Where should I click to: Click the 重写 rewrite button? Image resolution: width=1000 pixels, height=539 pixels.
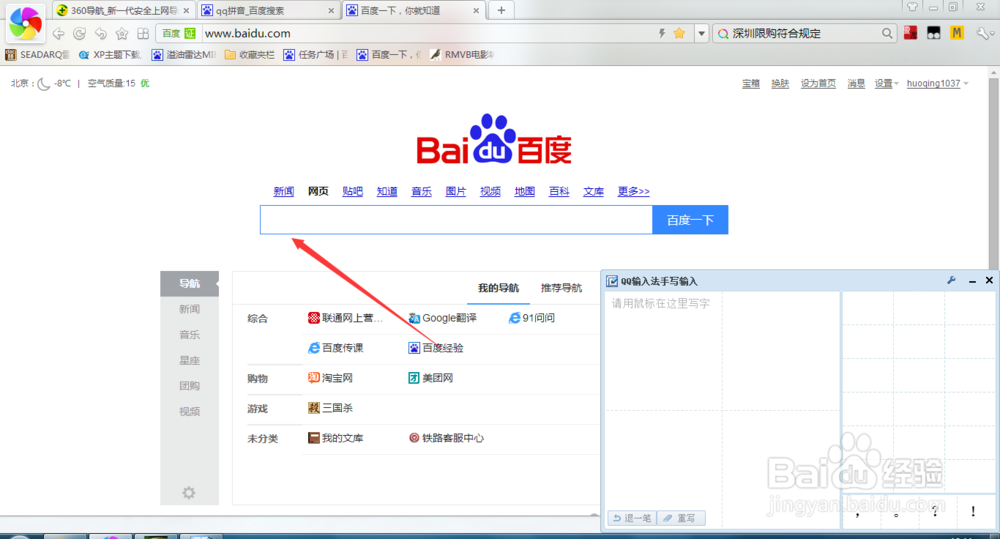[680, 518]
